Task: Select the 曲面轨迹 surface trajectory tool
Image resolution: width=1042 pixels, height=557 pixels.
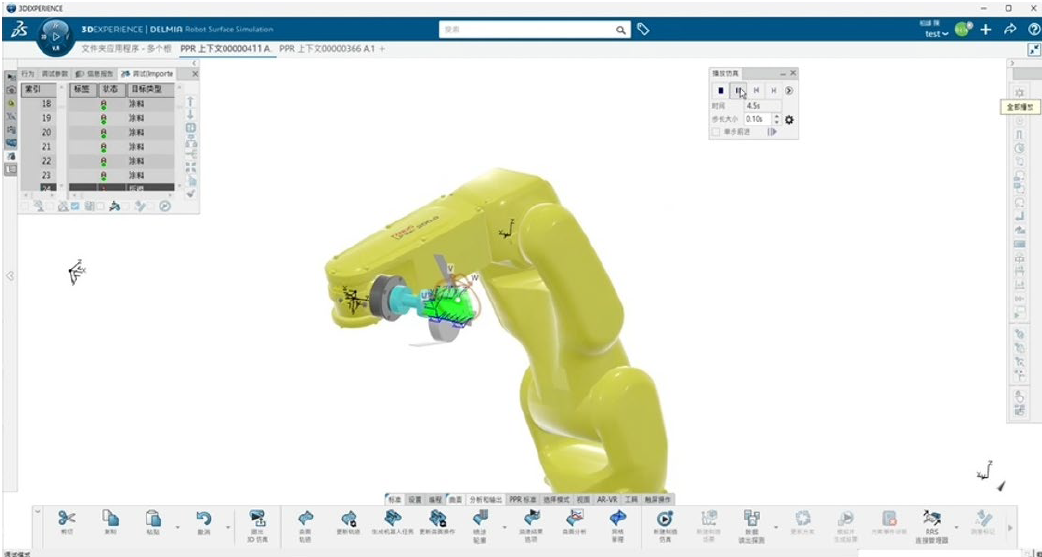Action: [305, 518]
